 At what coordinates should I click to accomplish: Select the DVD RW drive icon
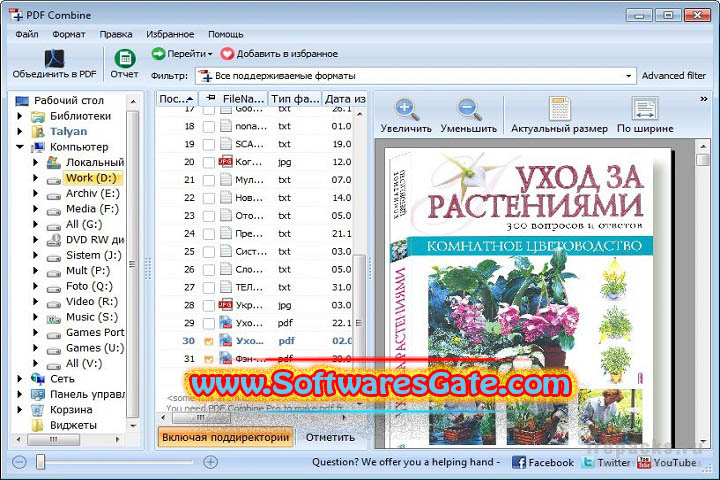54,239
